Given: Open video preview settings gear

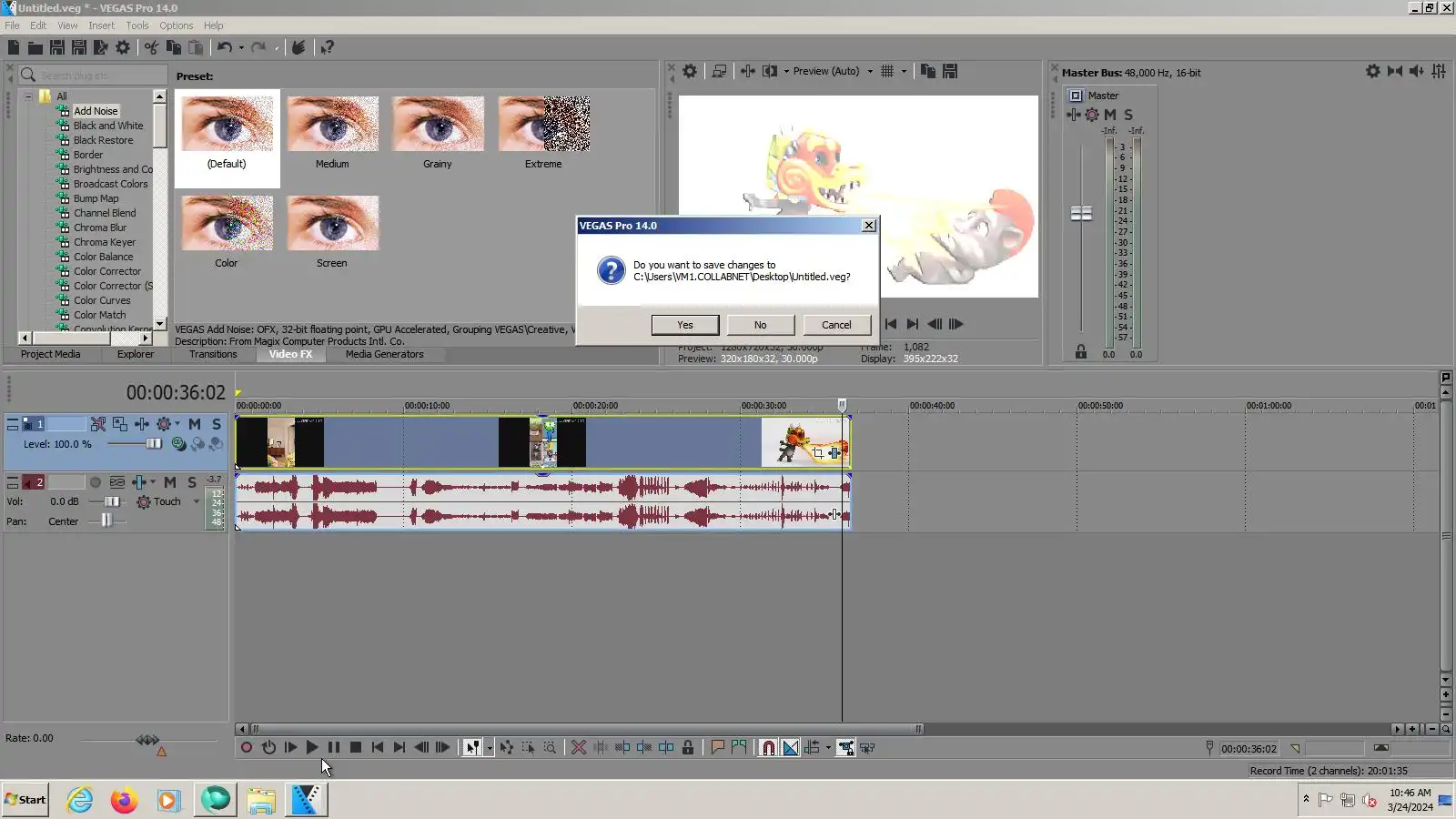Looking at the screenshot, I should pos(690,71).
